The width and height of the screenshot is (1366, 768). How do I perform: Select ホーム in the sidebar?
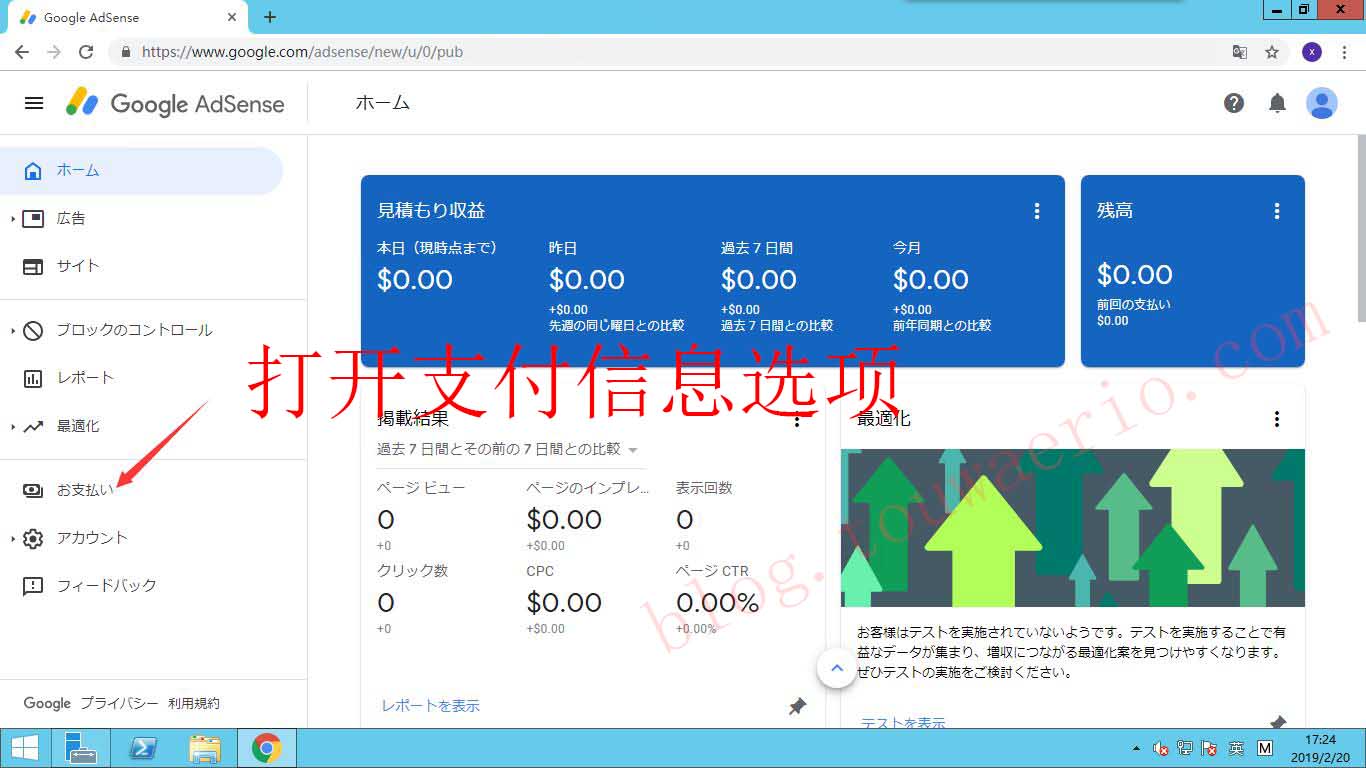141,171
